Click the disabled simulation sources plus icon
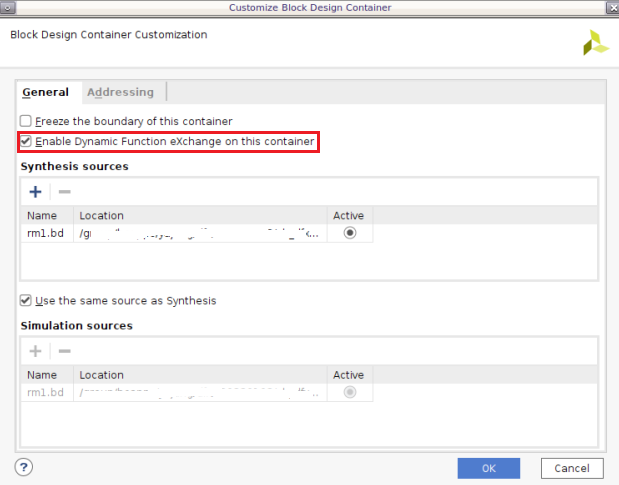The width and height of the screenshot is (619, 485). (x=36, y=351)
